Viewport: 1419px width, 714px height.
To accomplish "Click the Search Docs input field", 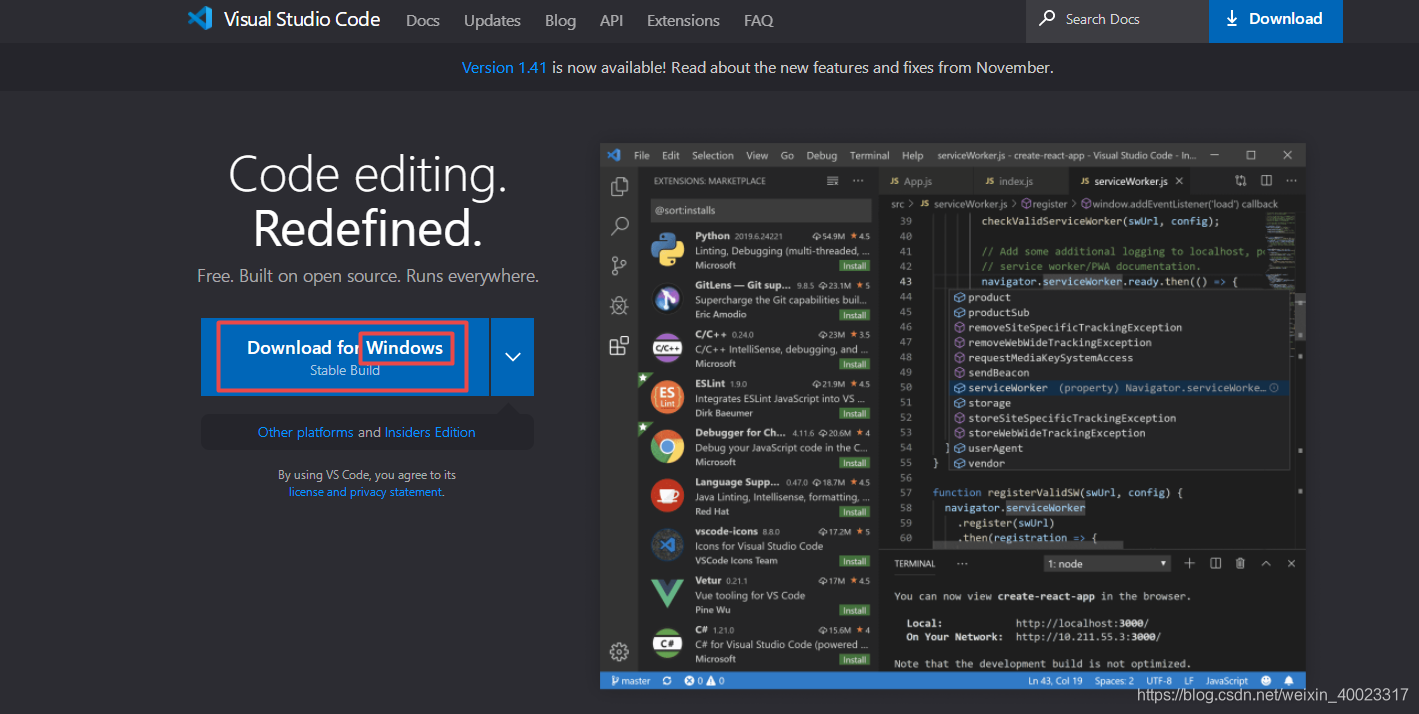I will 1118,19.
